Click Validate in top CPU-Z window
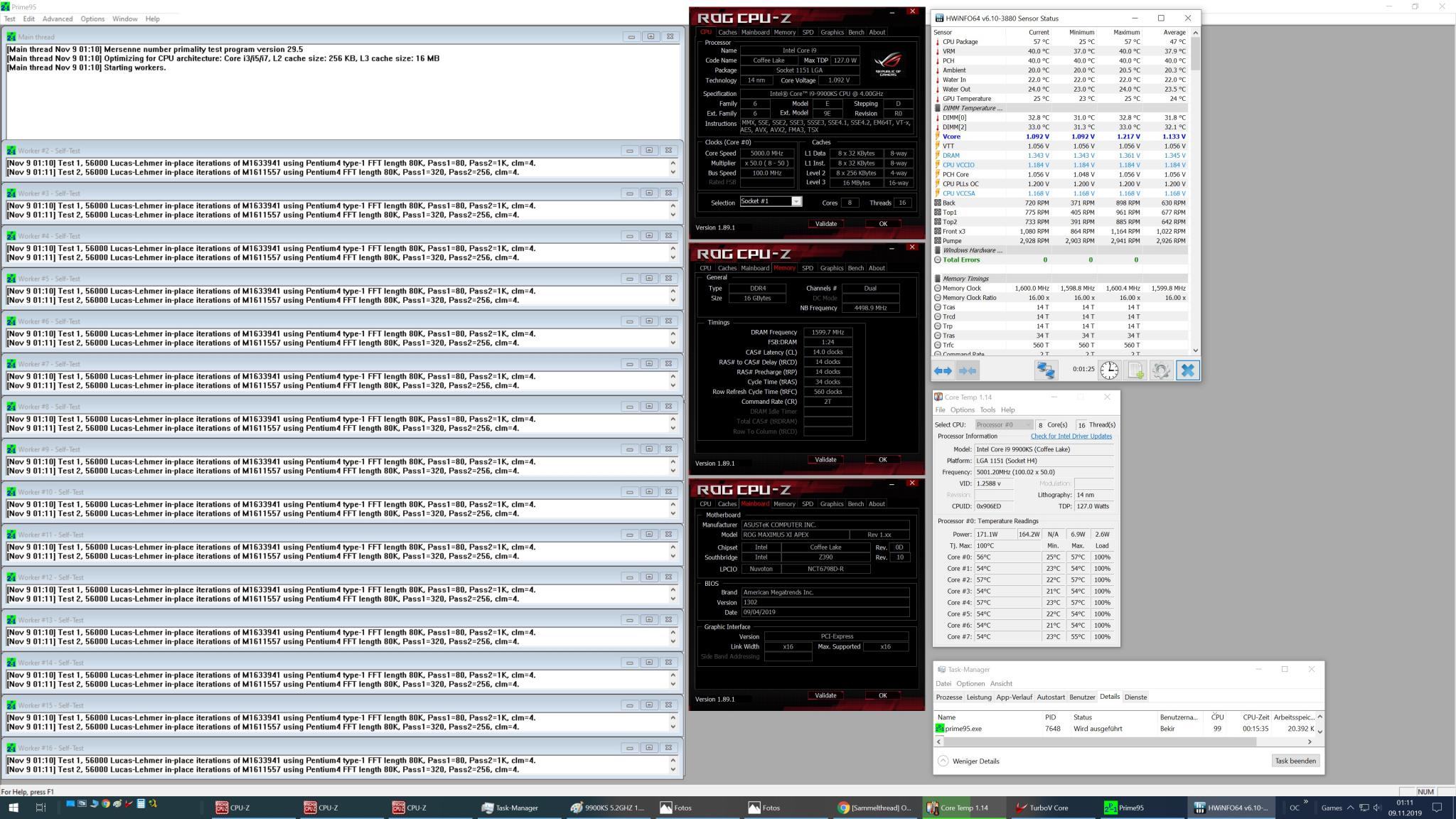 [x=826, y=223]
